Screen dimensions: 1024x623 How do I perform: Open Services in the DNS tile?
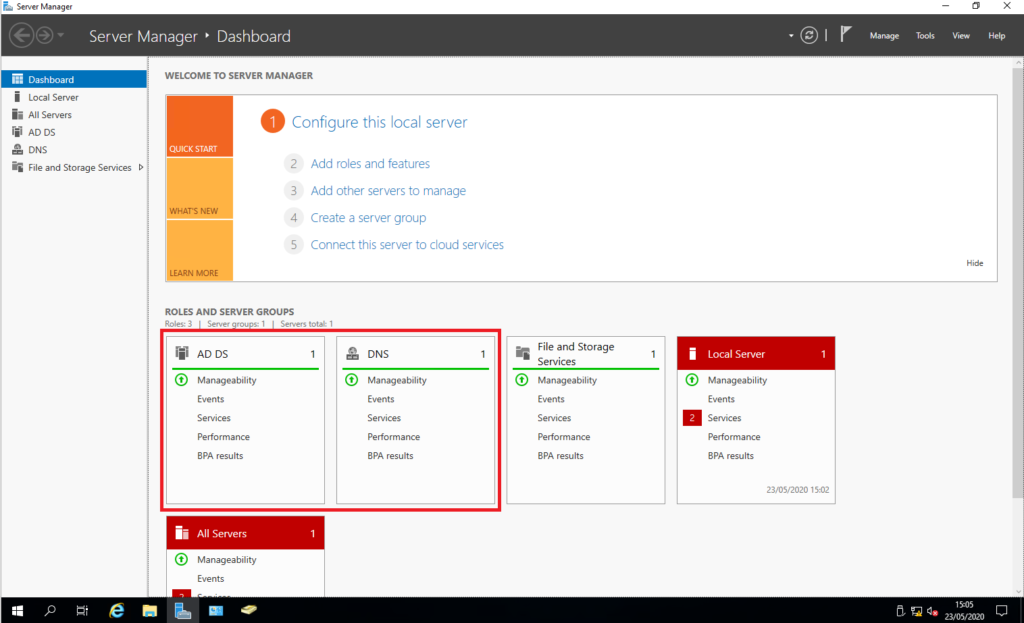click(x=384, y=418)
